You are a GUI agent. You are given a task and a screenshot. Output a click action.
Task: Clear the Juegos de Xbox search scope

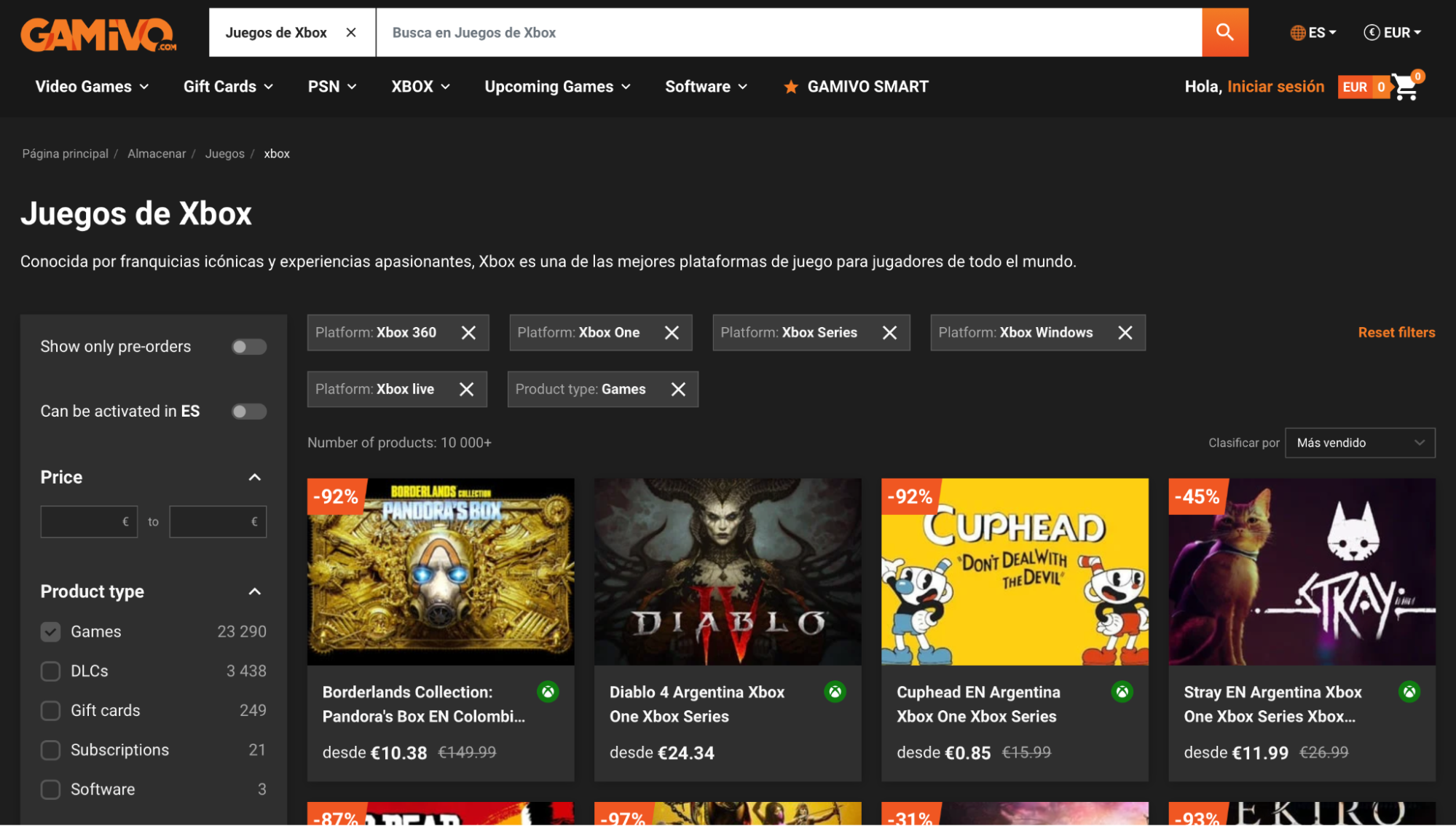[351, 32]
